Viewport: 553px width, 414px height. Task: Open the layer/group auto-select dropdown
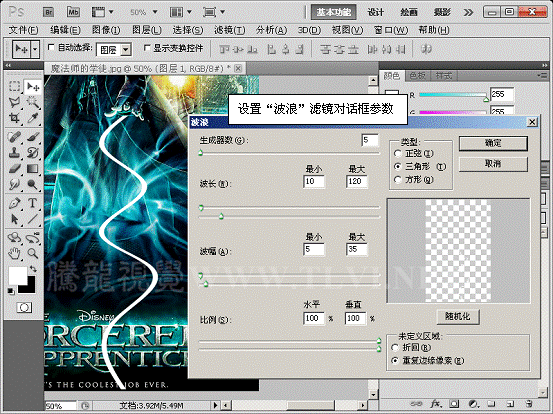point(126,50)
